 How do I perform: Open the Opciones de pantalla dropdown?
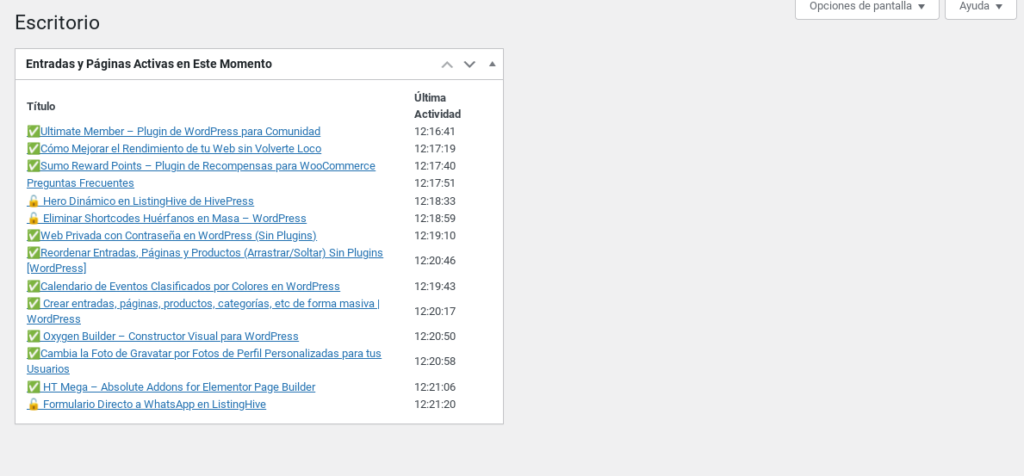(x=867, y=7)
